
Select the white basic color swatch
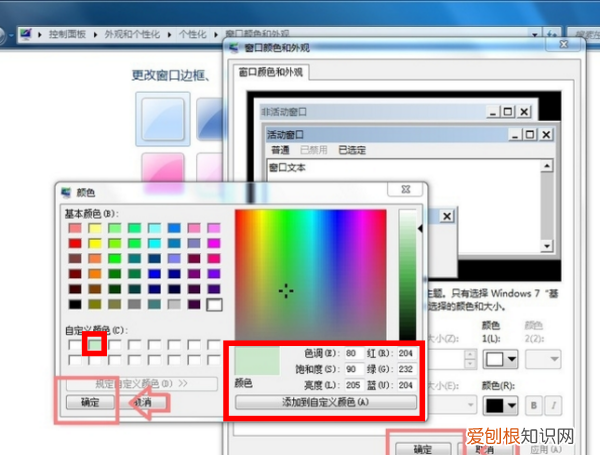coord(213,304)
